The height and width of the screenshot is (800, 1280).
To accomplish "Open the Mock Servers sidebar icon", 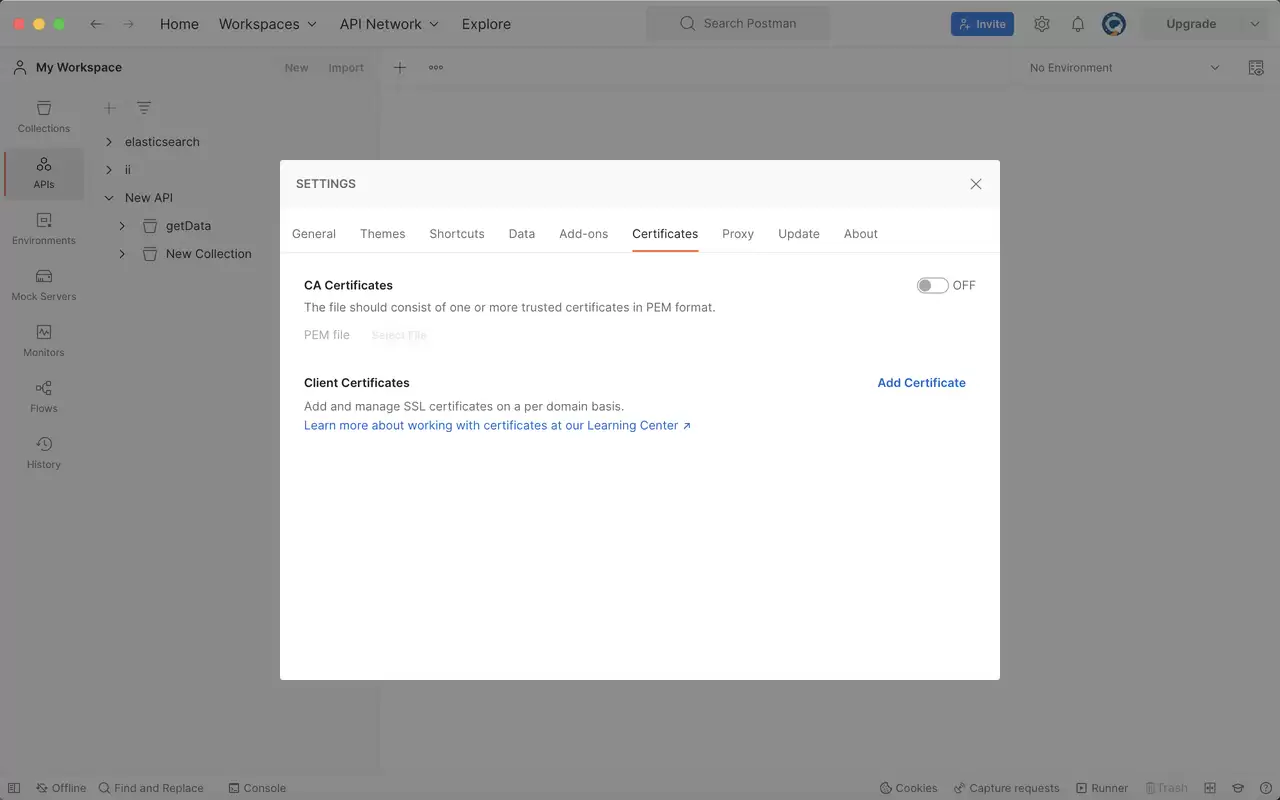I will pos(44,285).
